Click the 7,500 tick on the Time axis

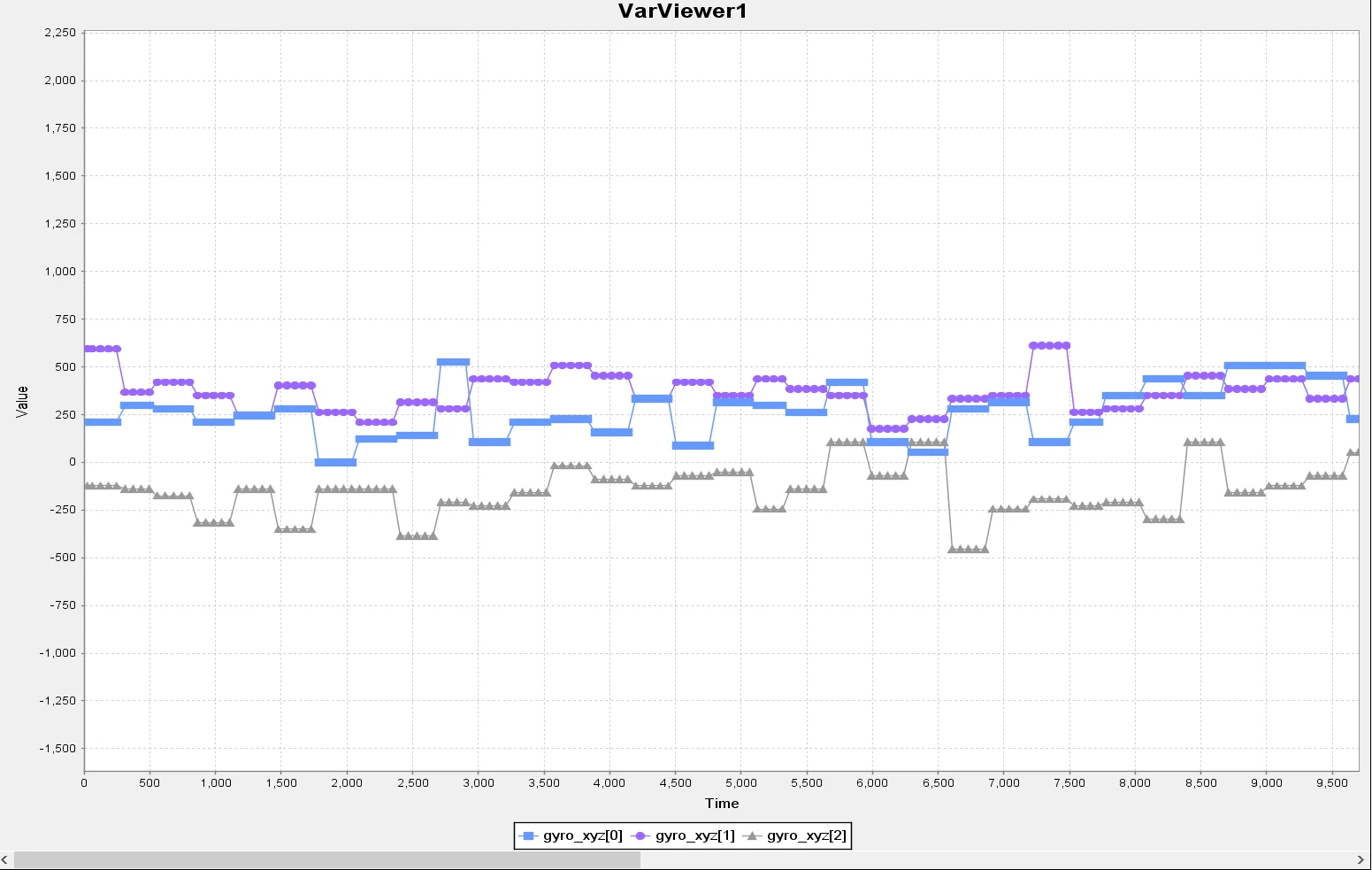(x=1069, y=782)
